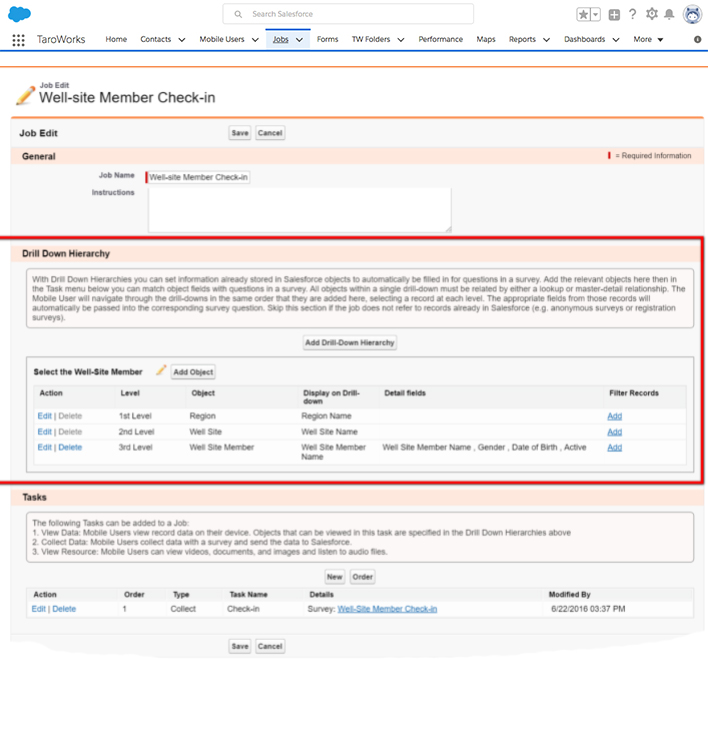Viewport: 708px width, 750px height.
Task: Click the Add Object button
Action: click(193, 372)
